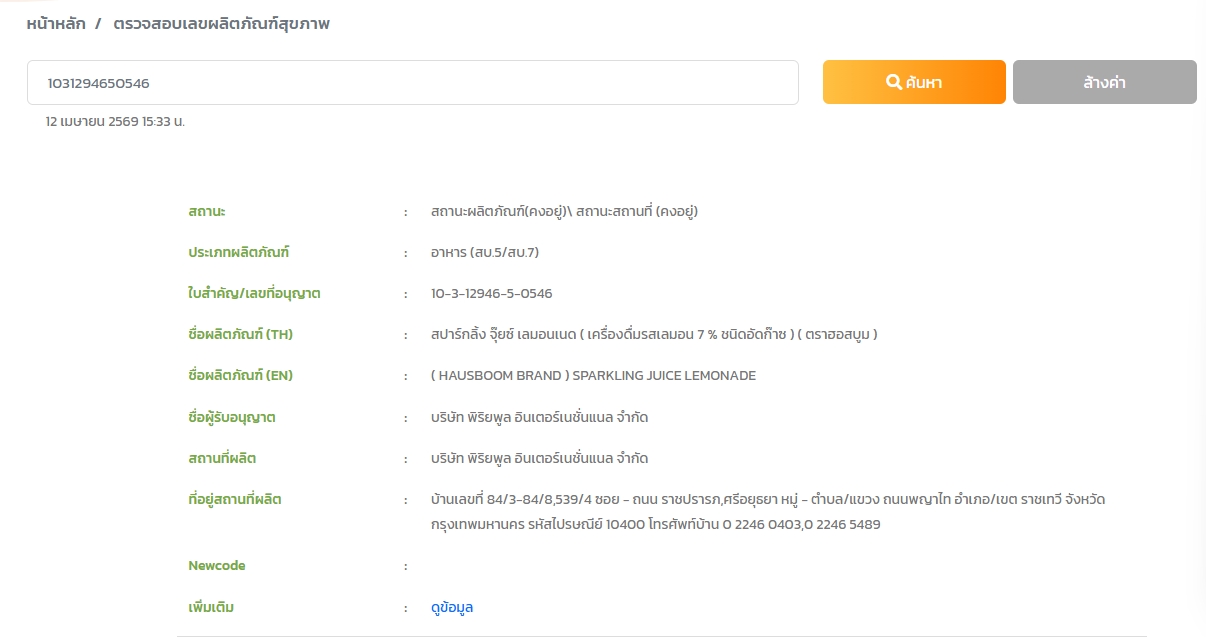The image size is (1206, 637).
Task: Click the ล้างค่า clear button
Action: point(1104,82)
